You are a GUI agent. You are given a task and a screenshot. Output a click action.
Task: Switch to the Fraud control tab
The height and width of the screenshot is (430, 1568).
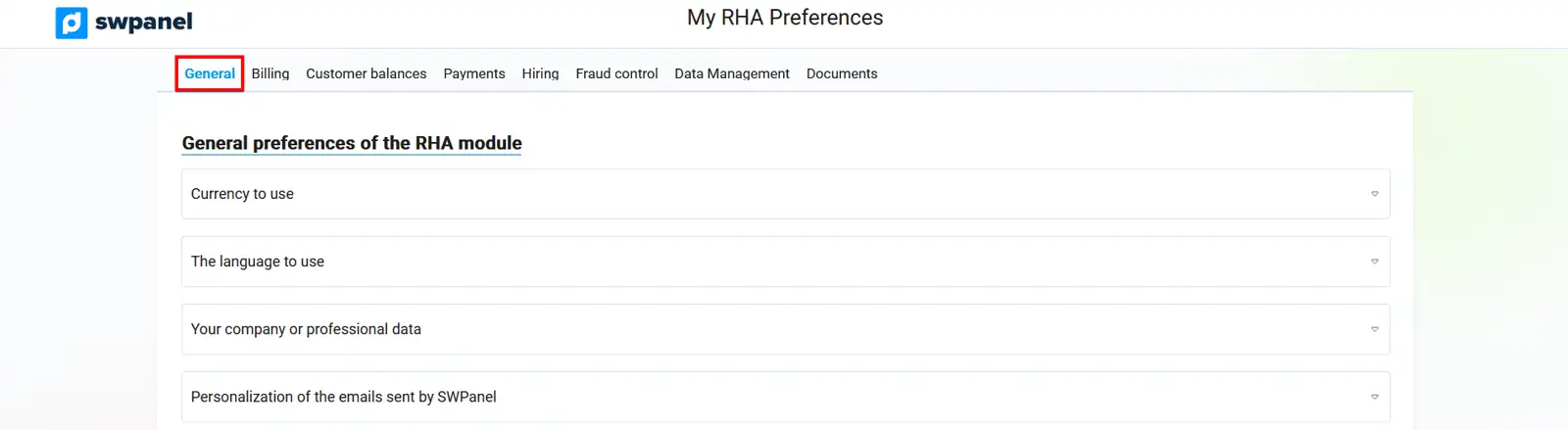point(616,73)
